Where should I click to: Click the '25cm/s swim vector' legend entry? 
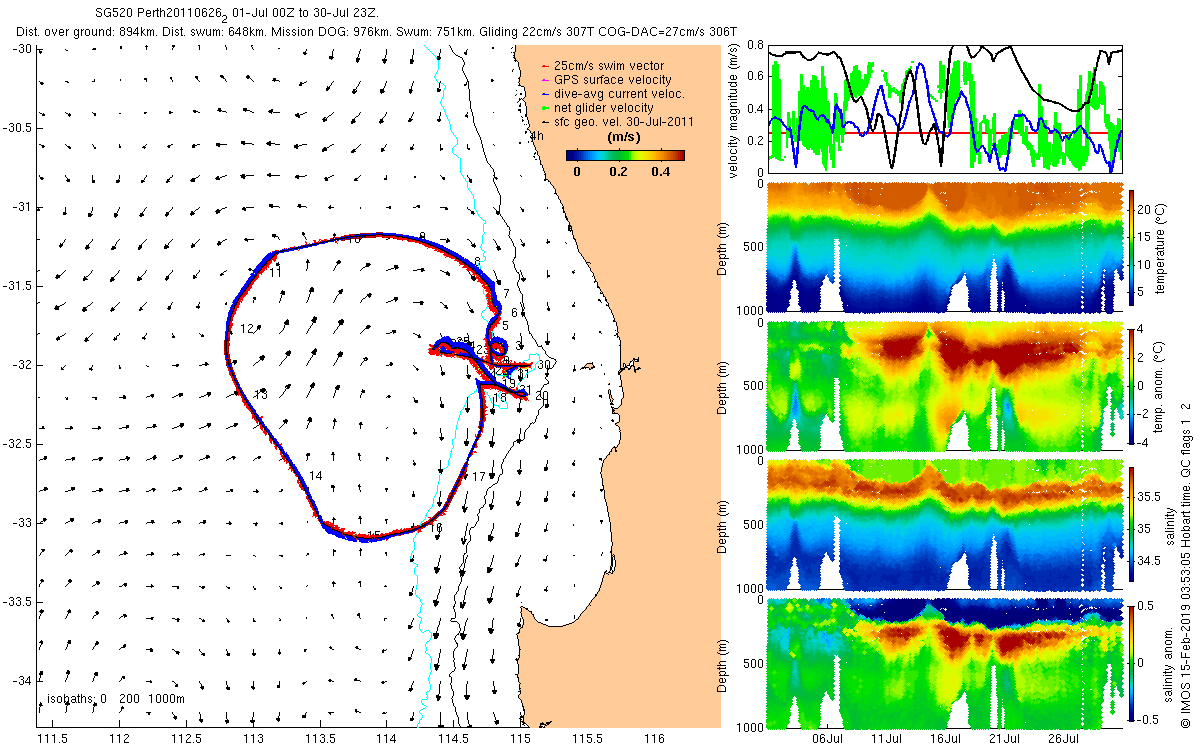(x=607, y=66)
